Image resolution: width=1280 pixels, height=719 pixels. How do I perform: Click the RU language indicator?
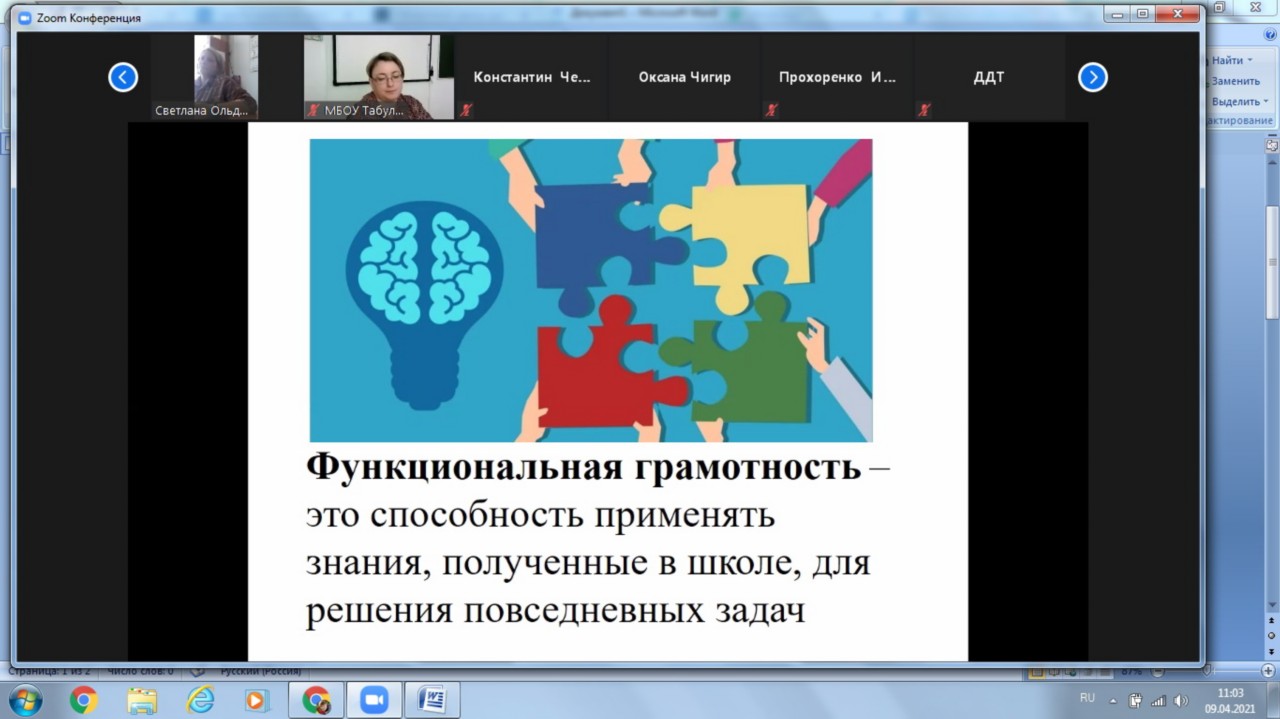click(x=1087, y=698)
